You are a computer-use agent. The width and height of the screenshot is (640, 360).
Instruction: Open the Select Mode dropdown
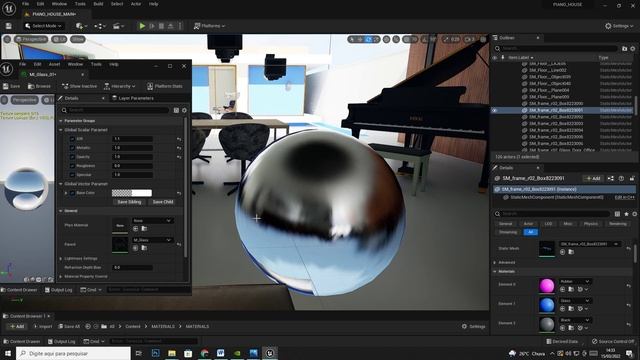[x=43, y=26]
